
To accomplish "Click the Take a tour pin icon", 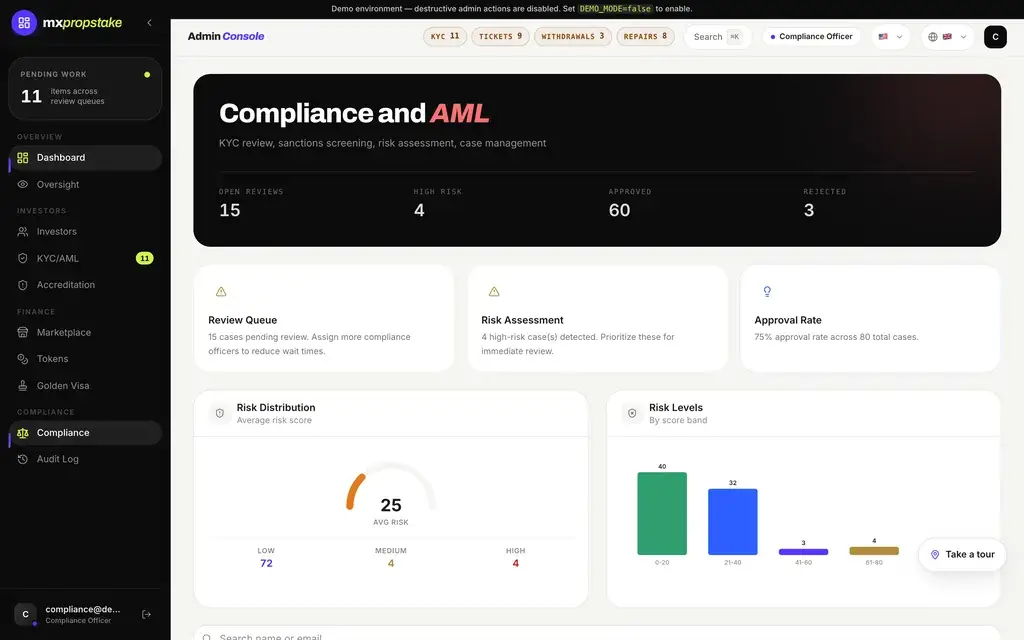I will (935, 554).
